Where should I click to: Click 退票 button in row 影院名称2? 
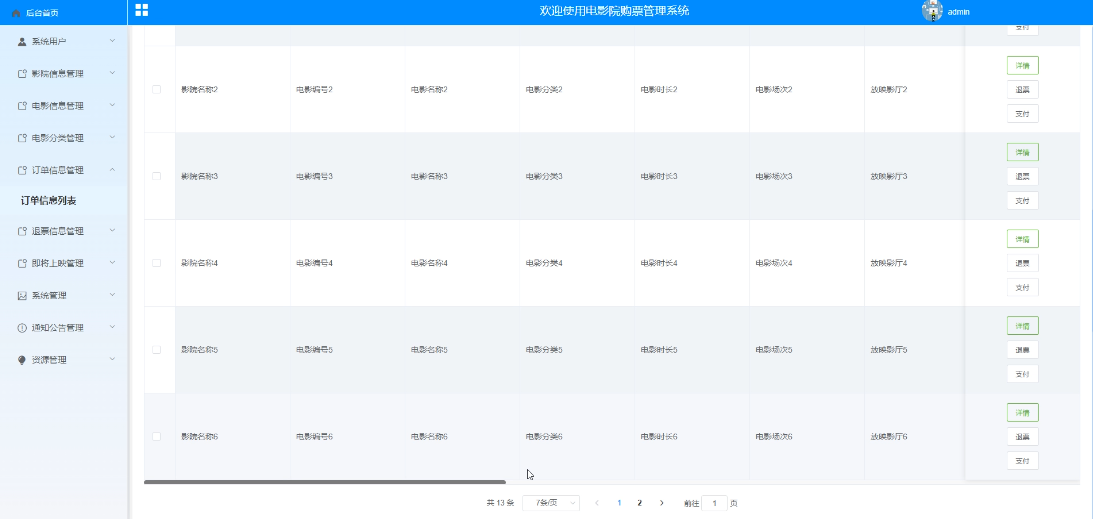click(1023, 89)
